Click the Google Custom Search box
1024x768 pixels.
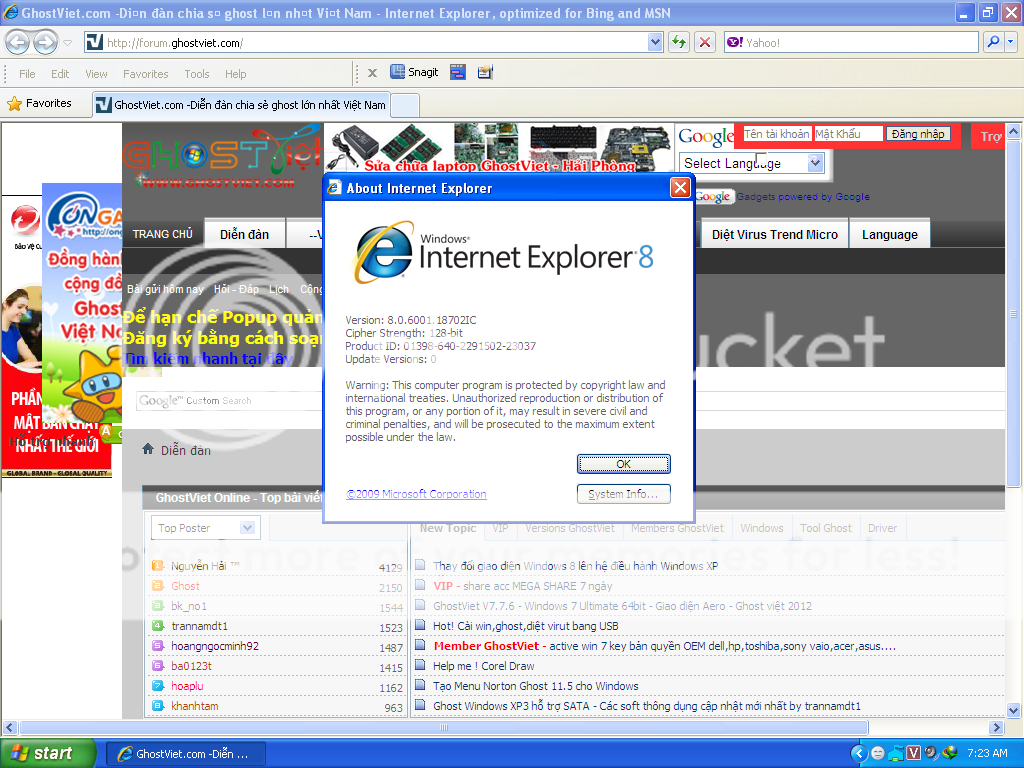coord(229,400)
